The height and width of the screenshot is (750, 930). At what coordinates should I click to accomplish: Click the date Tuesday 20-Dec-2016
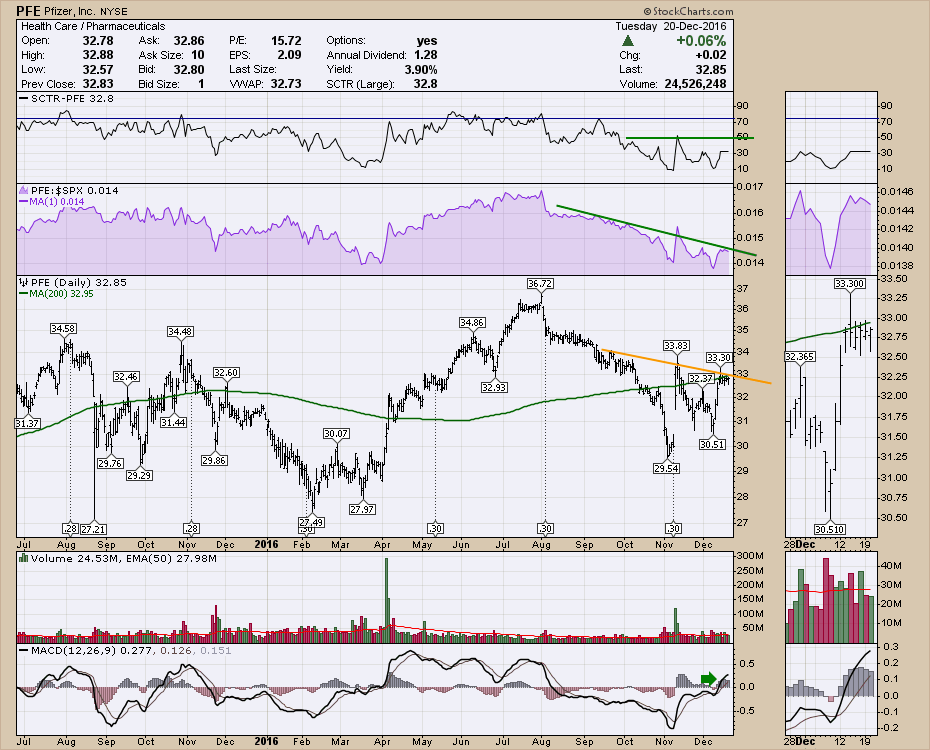670,26
